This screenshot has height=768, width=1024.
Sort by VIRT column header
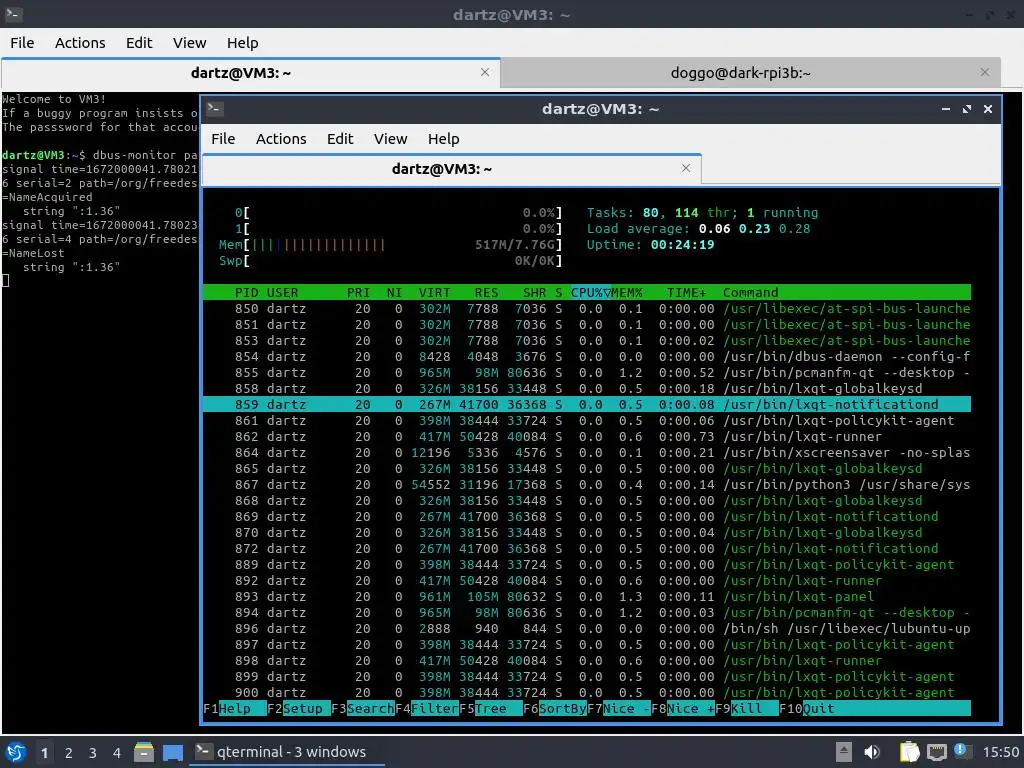(434, 293)
